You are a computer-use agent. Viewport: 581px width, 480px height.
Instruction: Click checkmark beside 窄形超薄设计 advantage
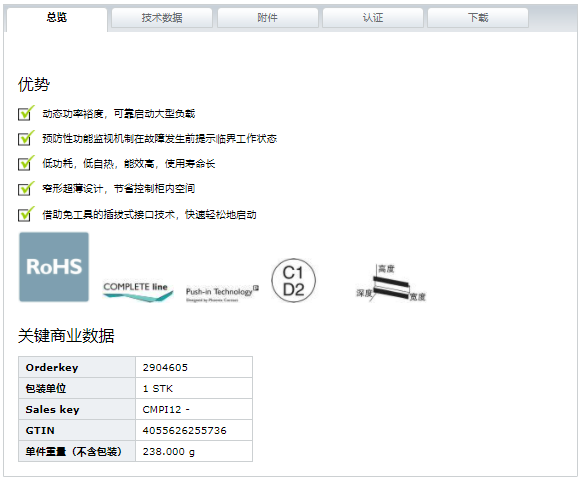[26, 189]
